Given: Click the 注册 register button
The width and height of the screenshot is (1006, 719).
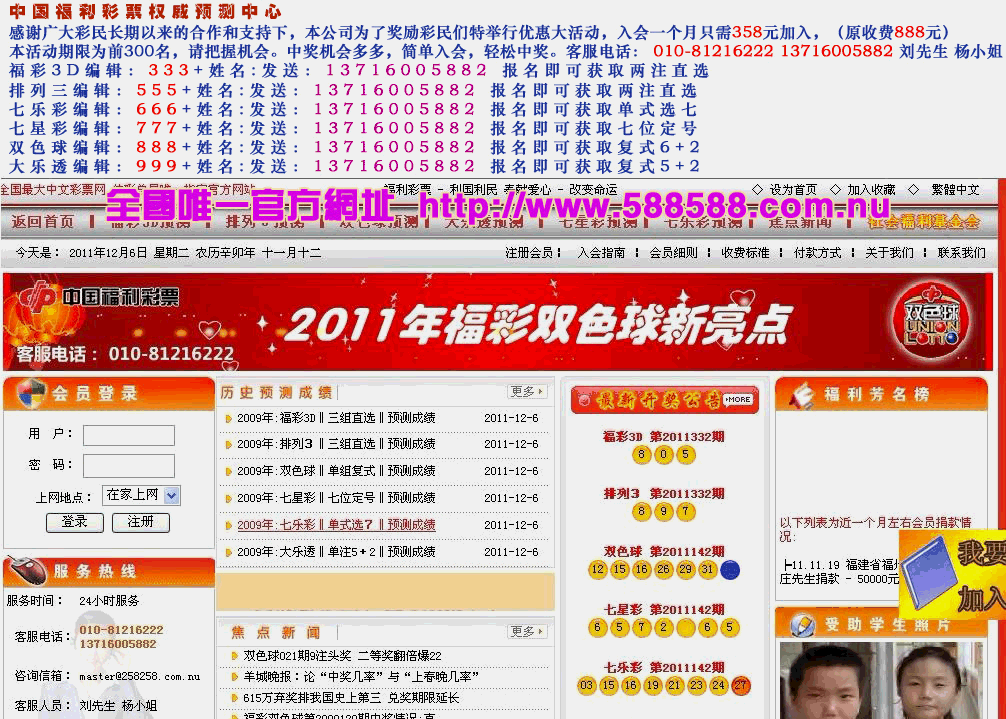Looking at the screenshot, I should tap(141, 523).
